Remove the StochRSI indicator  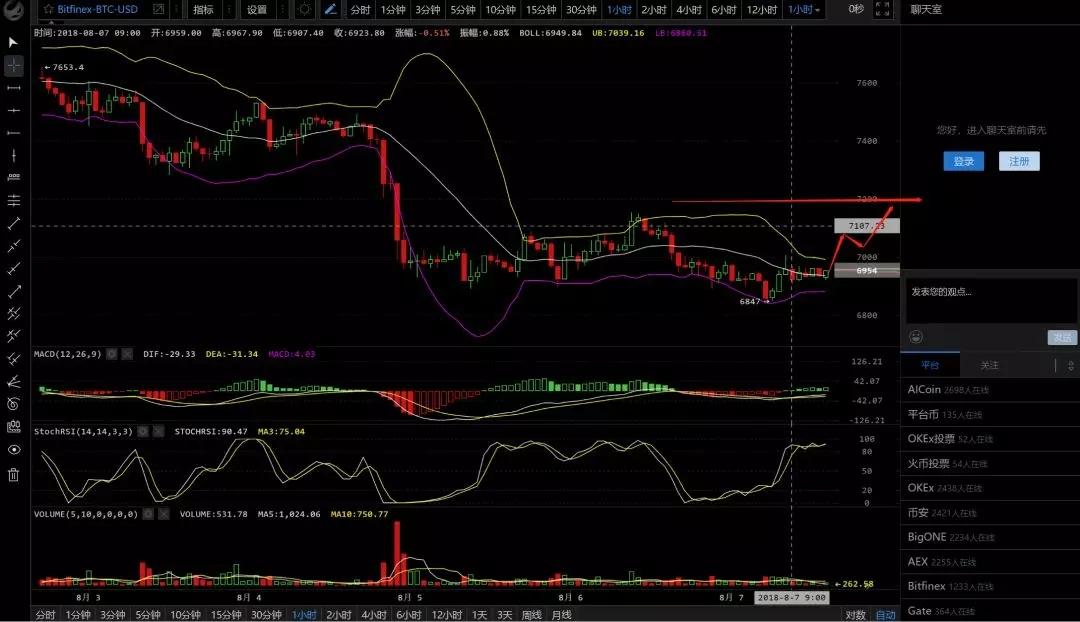click(x=158, y=431)
